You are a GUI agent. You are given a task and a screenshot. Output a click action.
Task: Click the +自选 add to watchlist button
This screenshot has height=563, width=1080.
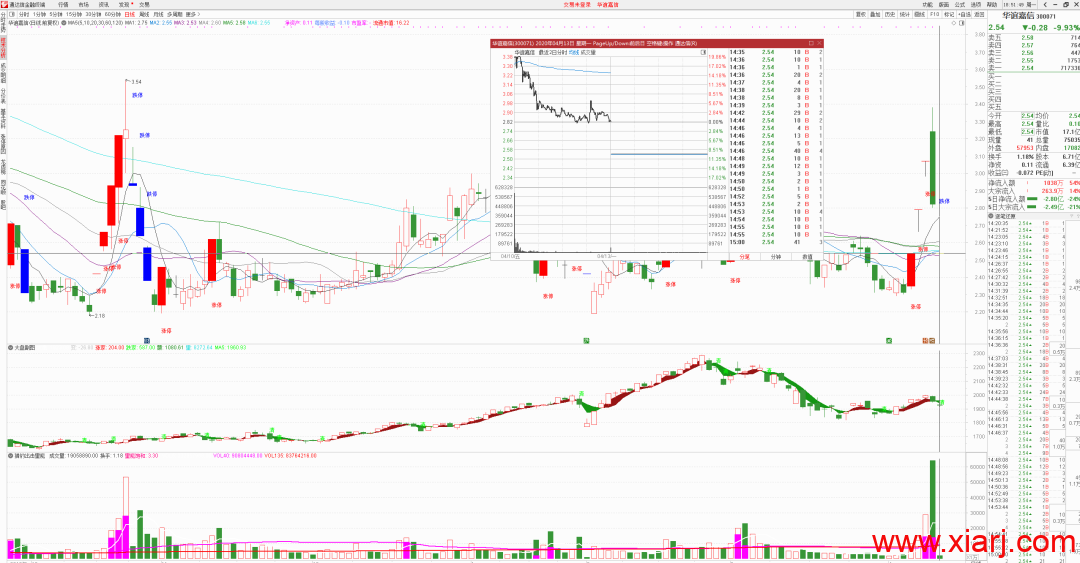pyautogui.click(x=964, y=14)
